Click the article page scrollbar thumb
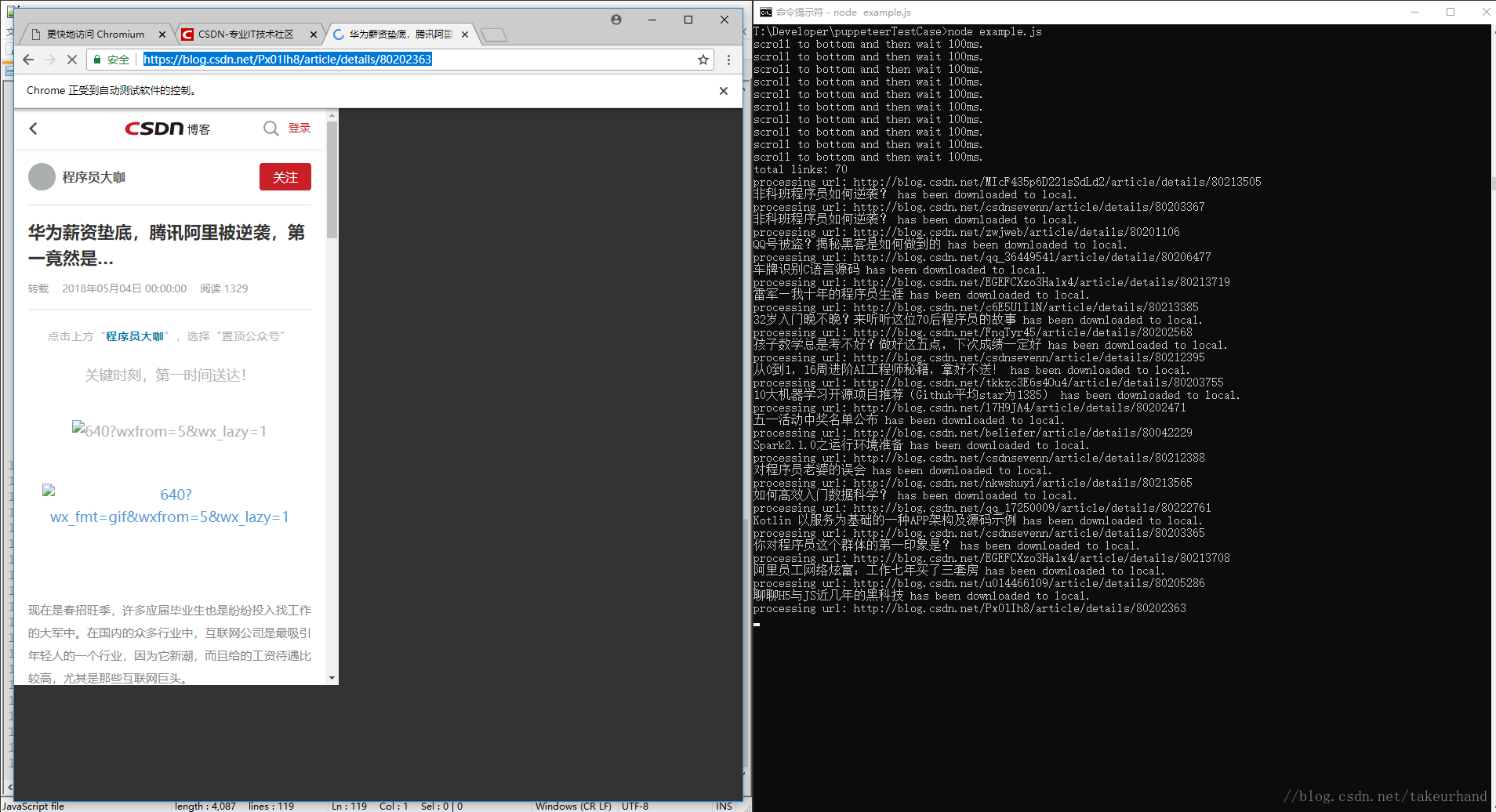 (332, 179)
